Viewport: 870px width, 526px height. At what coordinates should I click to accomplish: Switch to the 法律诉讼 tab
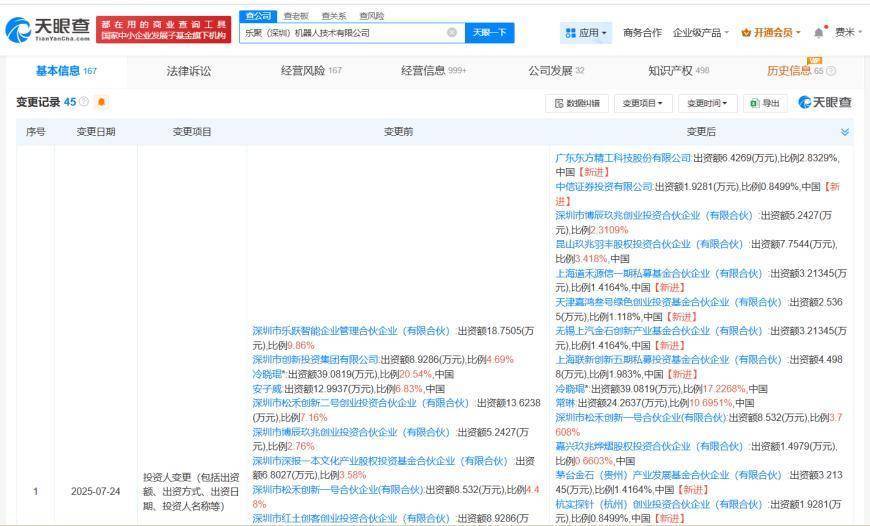click(x=188, y=71)
